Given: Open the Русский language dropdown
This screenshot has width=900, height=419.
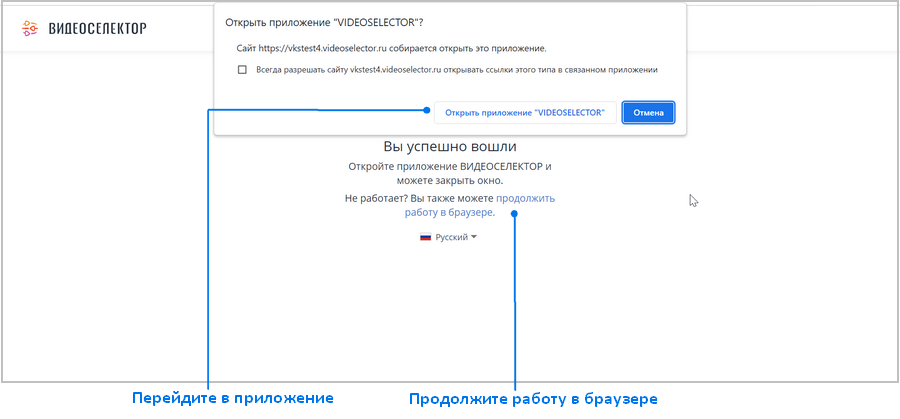Looking at the screenshot, I should pyautogui.click(x=449, y=237).
